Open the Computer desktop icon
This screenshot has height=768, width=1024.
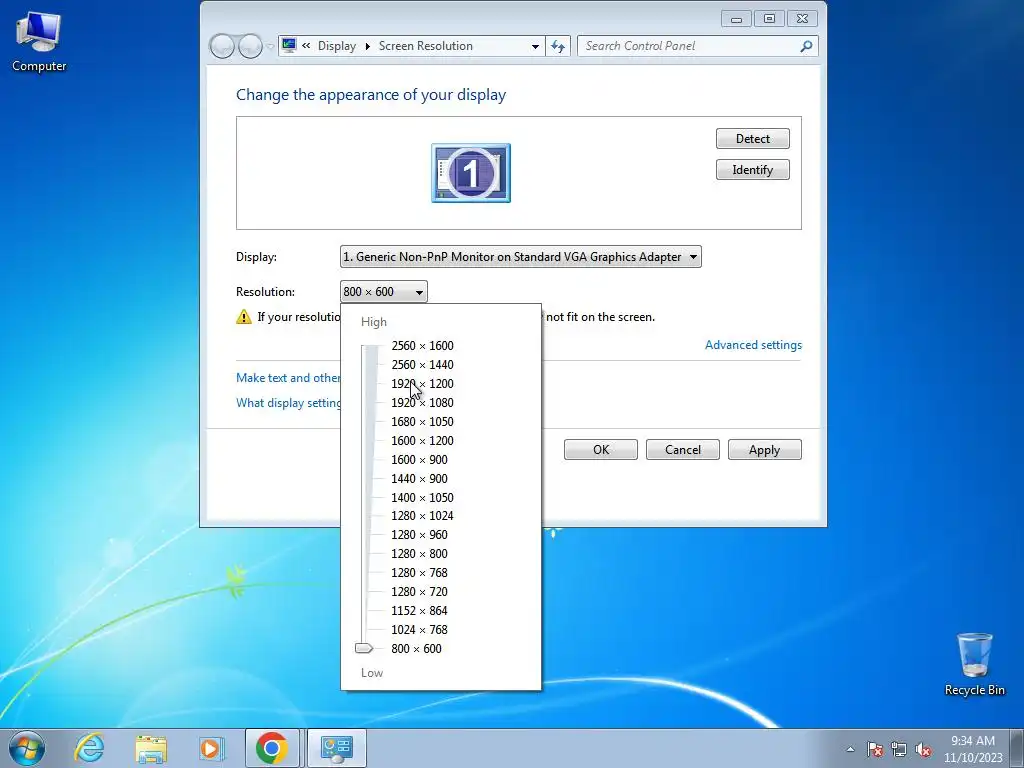[39, 42]
